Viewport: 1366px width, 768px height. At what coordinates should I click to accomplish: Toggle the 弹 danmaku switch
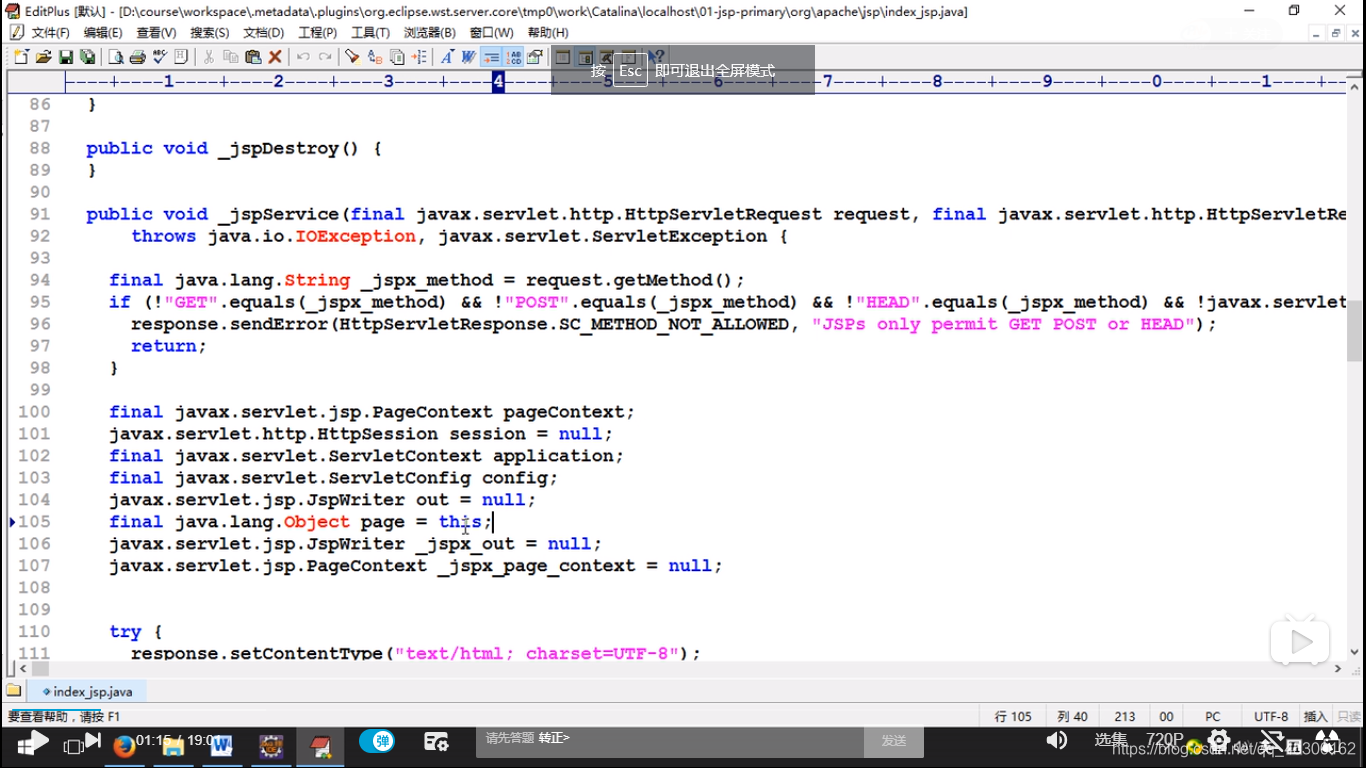tap(378, 741)
